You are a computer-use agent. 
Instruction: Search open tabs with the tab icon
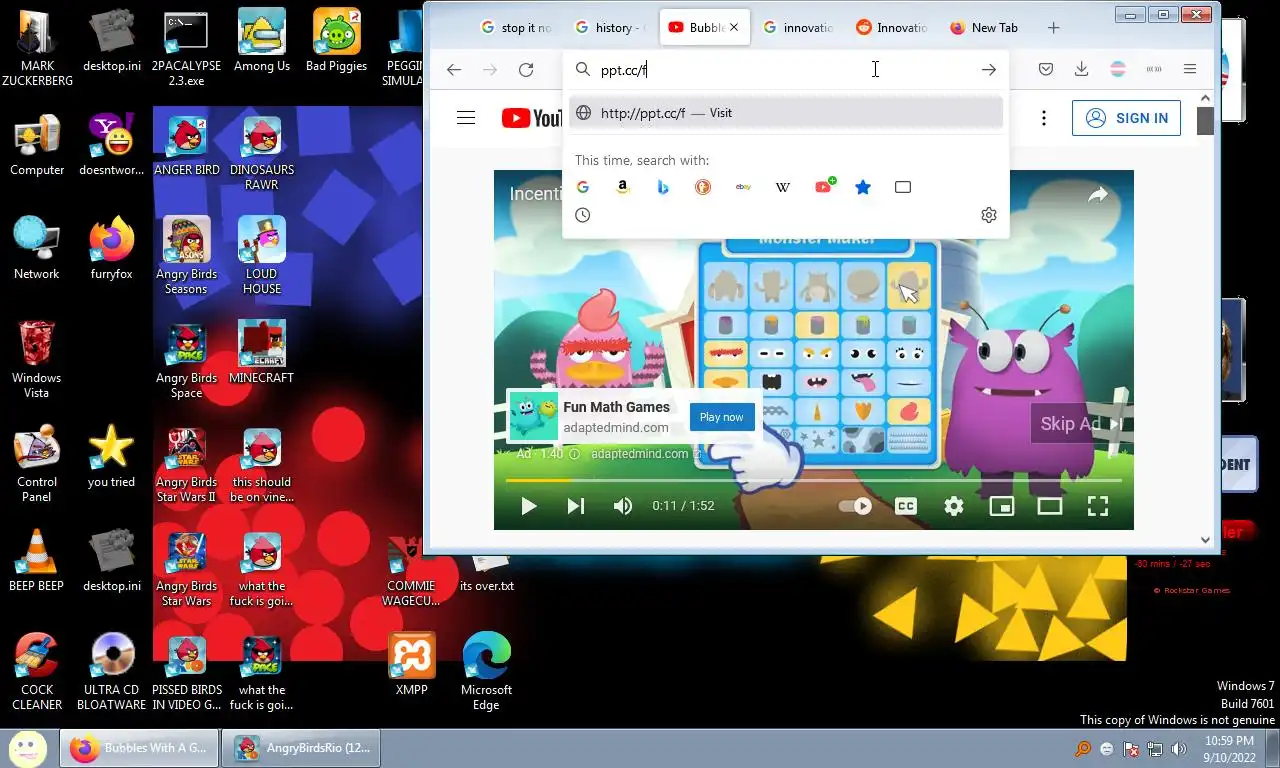coord(903,187)
